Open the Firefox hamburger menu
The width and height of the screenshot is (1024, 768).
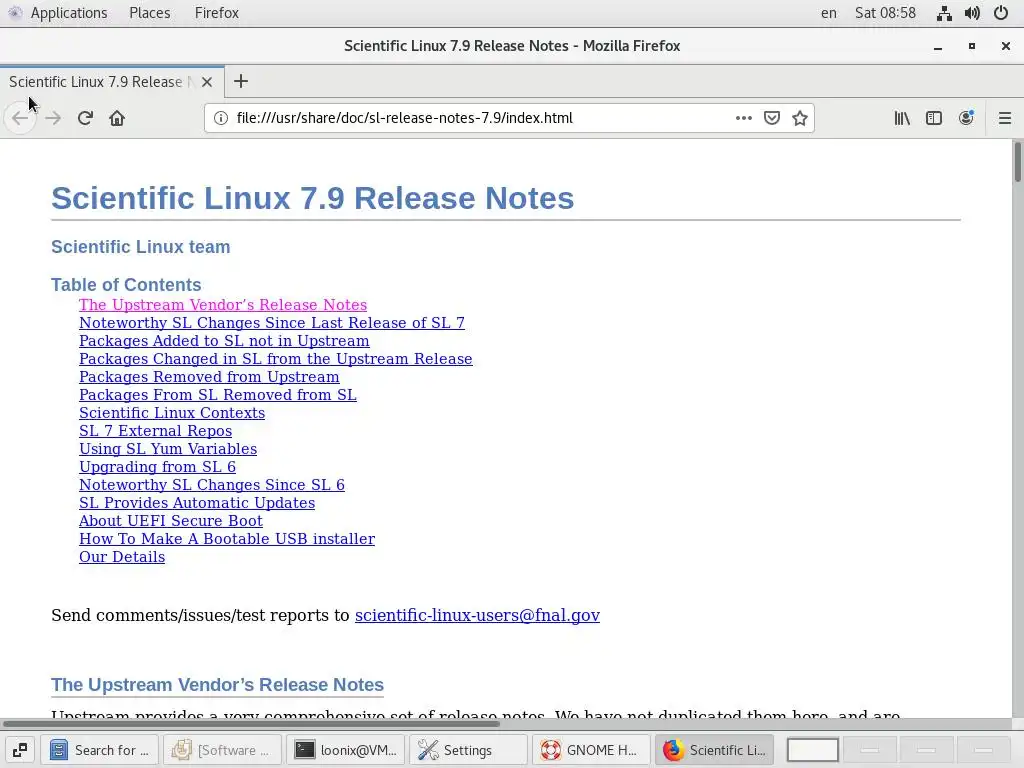(1004, 118)
